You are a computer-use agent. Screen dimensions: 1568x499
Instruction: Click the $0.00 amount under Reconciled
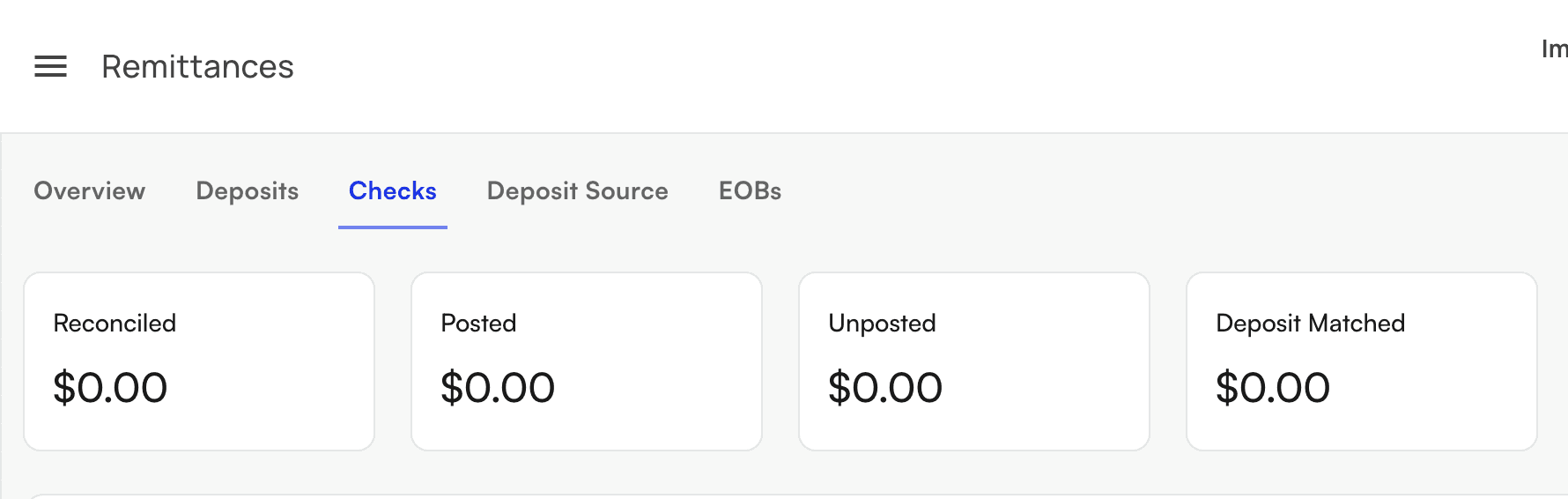tap(110, 388)
